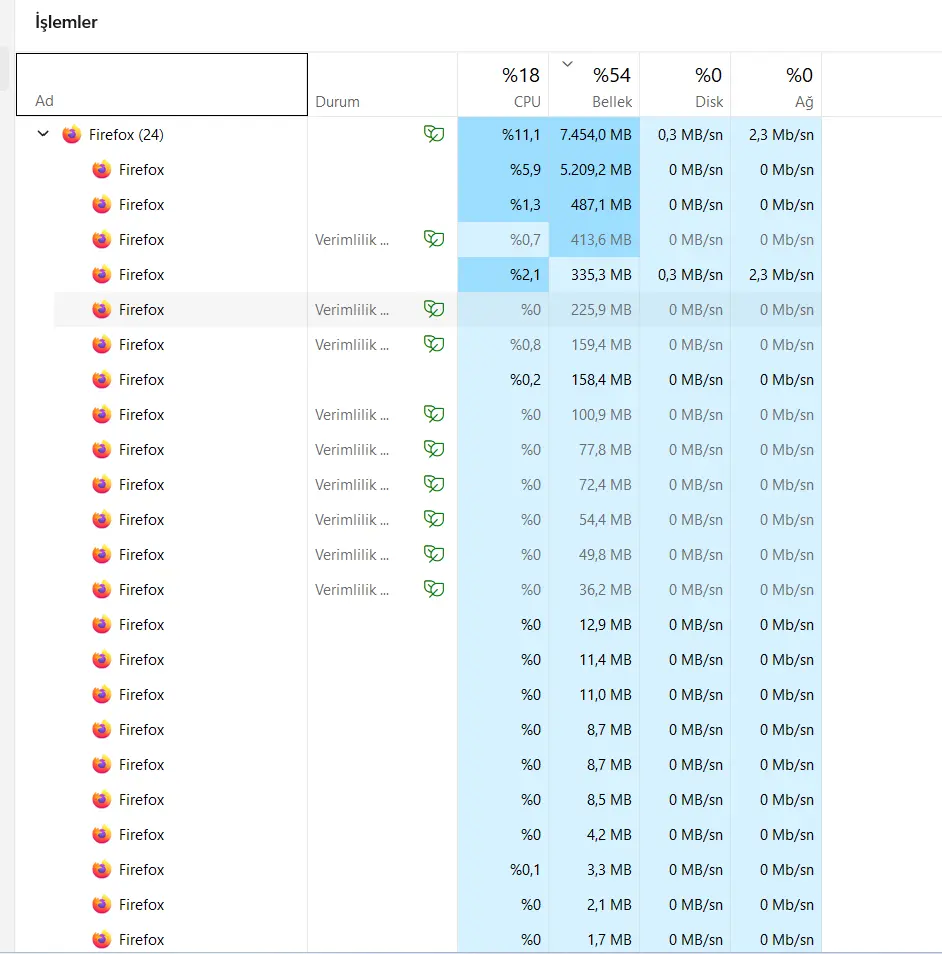The width and height of the screenshot is (942, 954).
Task: Click Firefox icon of the 487,1 MB process
Action: 102,204
